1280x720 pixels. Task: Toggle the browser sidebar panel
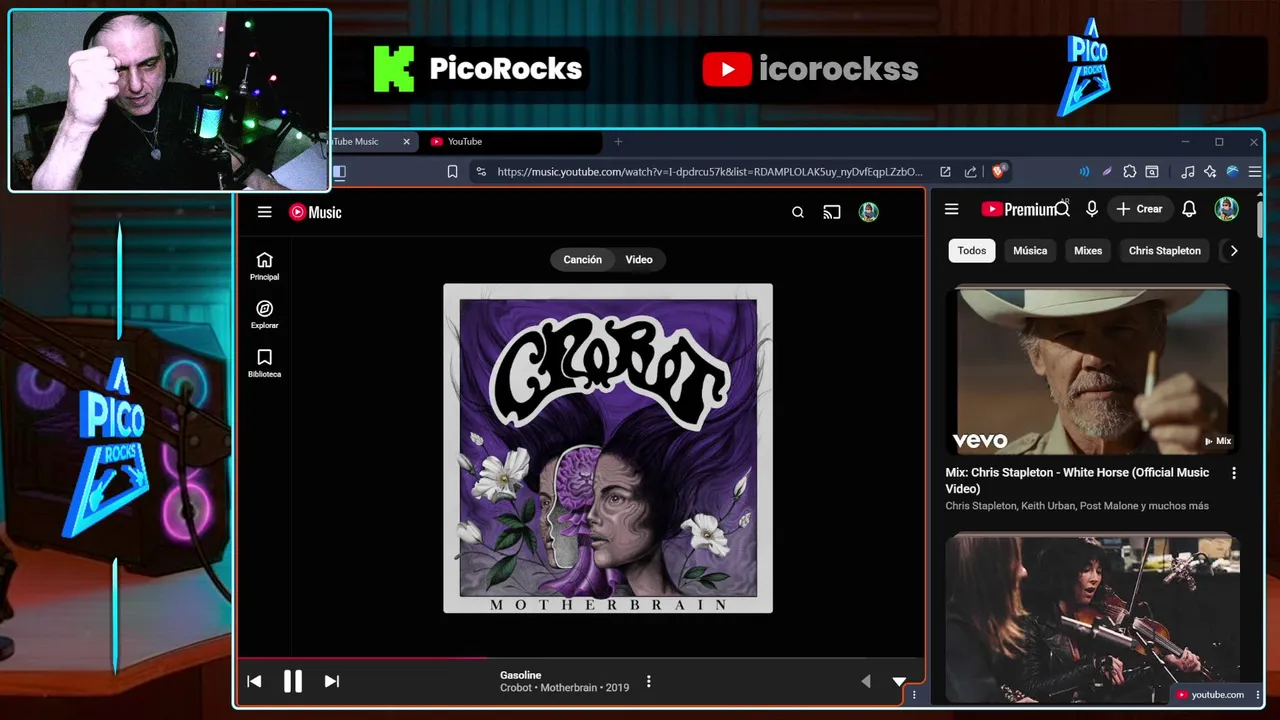(339, 172)
